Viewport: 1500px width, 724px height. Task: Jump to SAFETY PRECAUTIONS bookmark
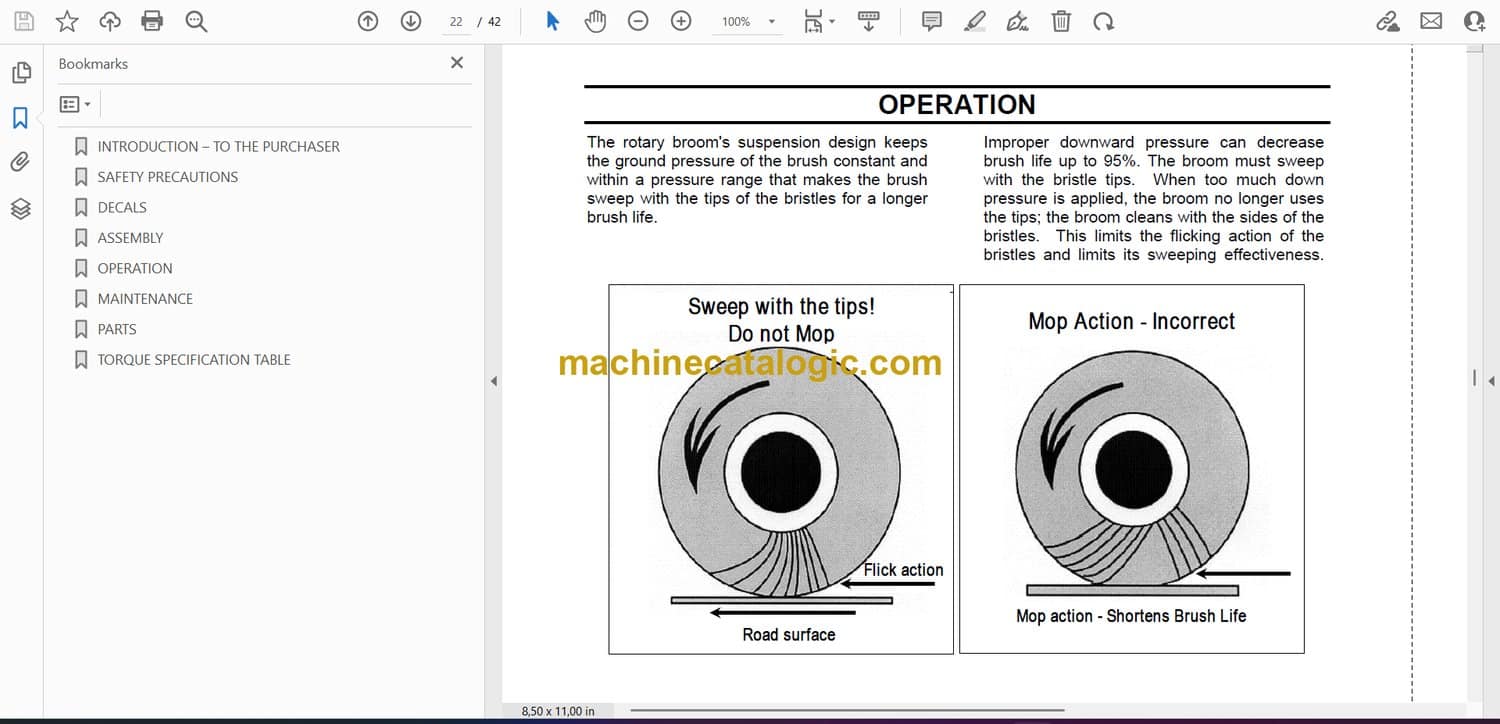[167, 177]
